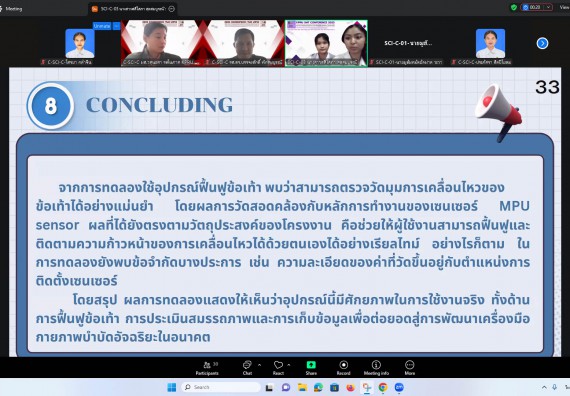Screen dimensions: 570x396
Task: Show next participants with the blue arrow
Action: [x=542, y=43]
